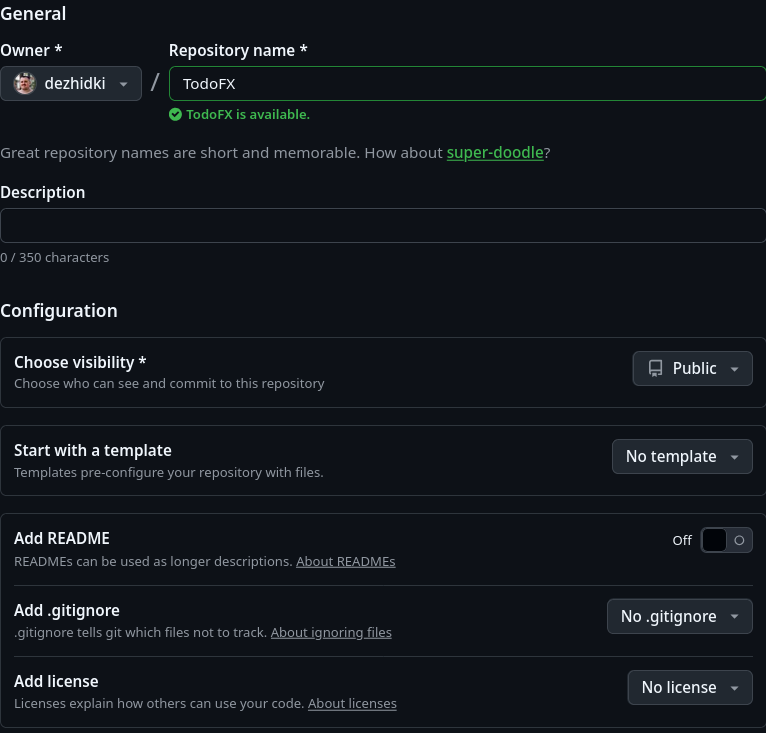Open the About licenses link
This screenshot has width=766, height=733.
(x=352, y=704)
